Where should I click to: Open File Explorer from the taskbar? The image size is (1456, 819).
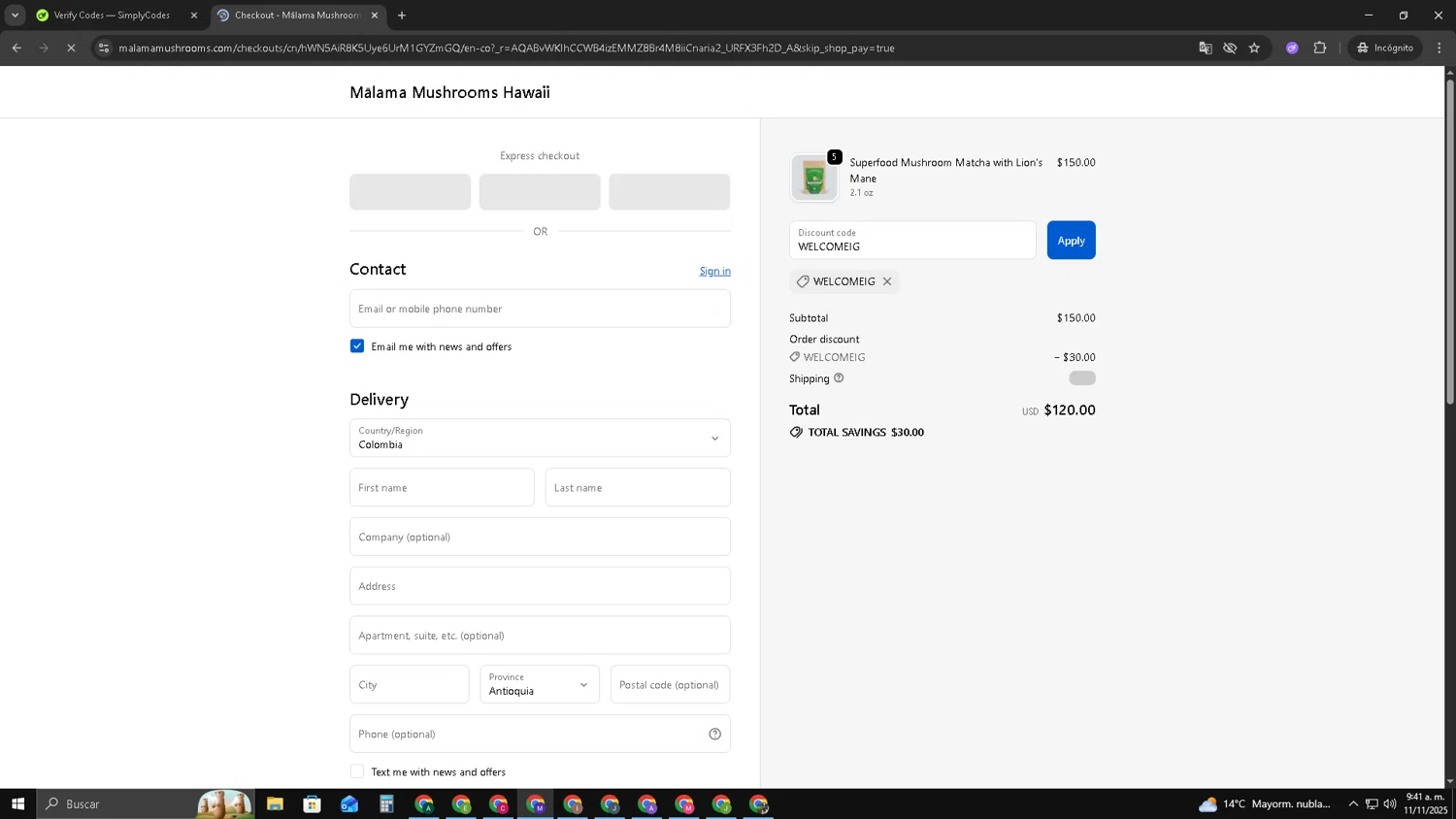275,803
